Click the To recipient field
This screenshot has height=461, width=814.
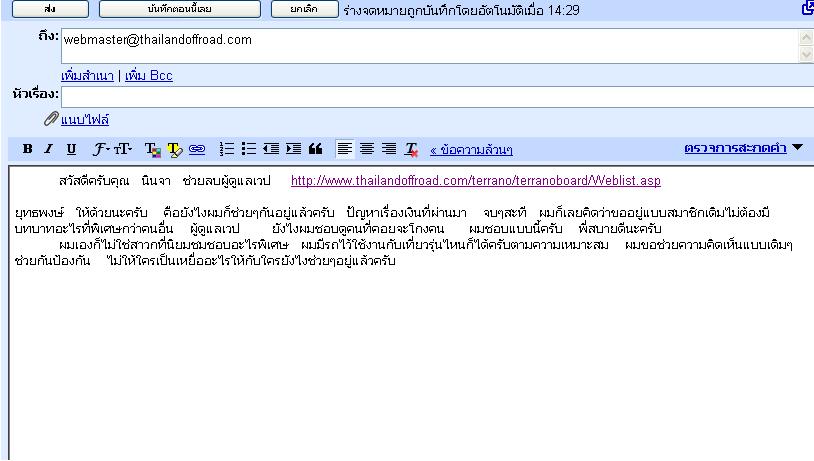(x=430, y=46)
